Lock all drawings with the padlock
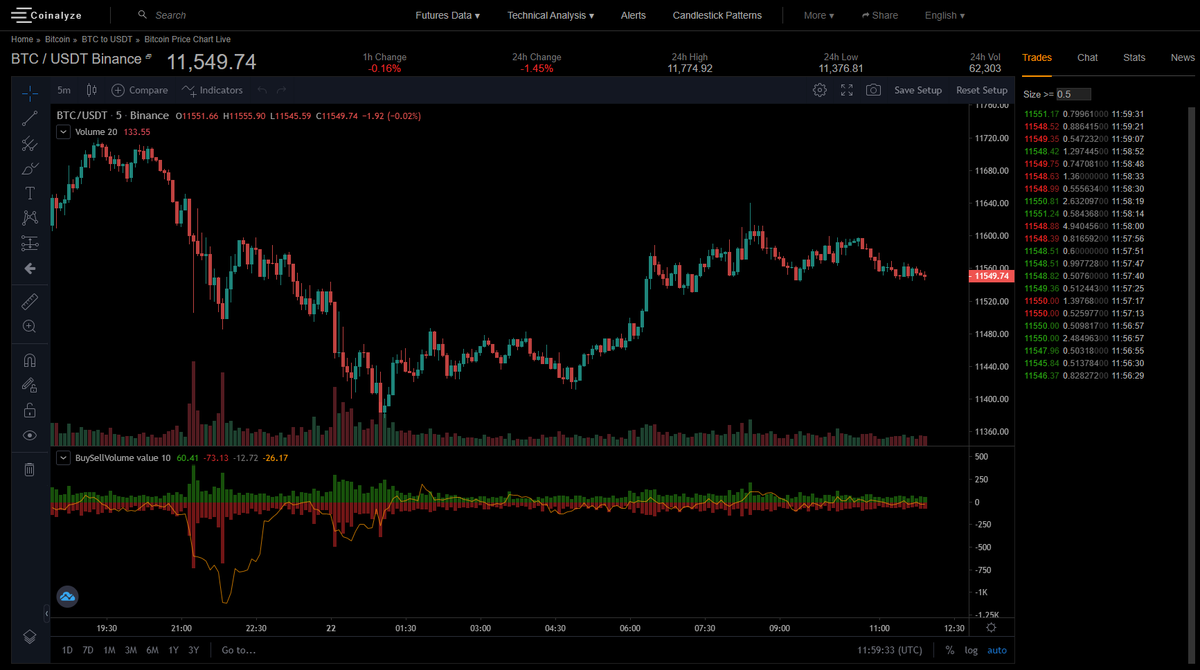Viewport: 1200px width, 670px height. click(x=30, y=410)
